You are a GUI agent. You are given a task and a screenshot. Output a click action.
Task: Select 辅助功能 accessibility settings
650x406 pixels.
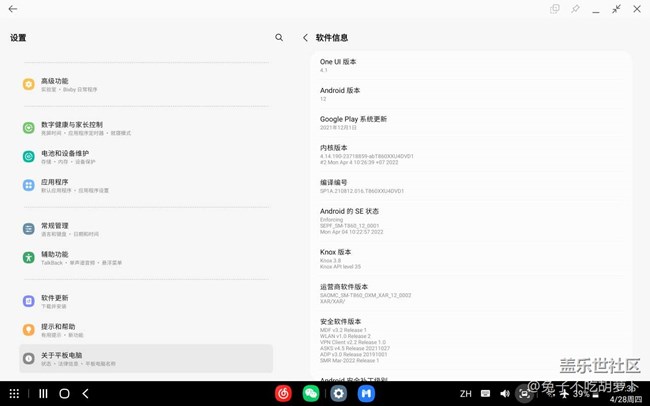point(55,258)
